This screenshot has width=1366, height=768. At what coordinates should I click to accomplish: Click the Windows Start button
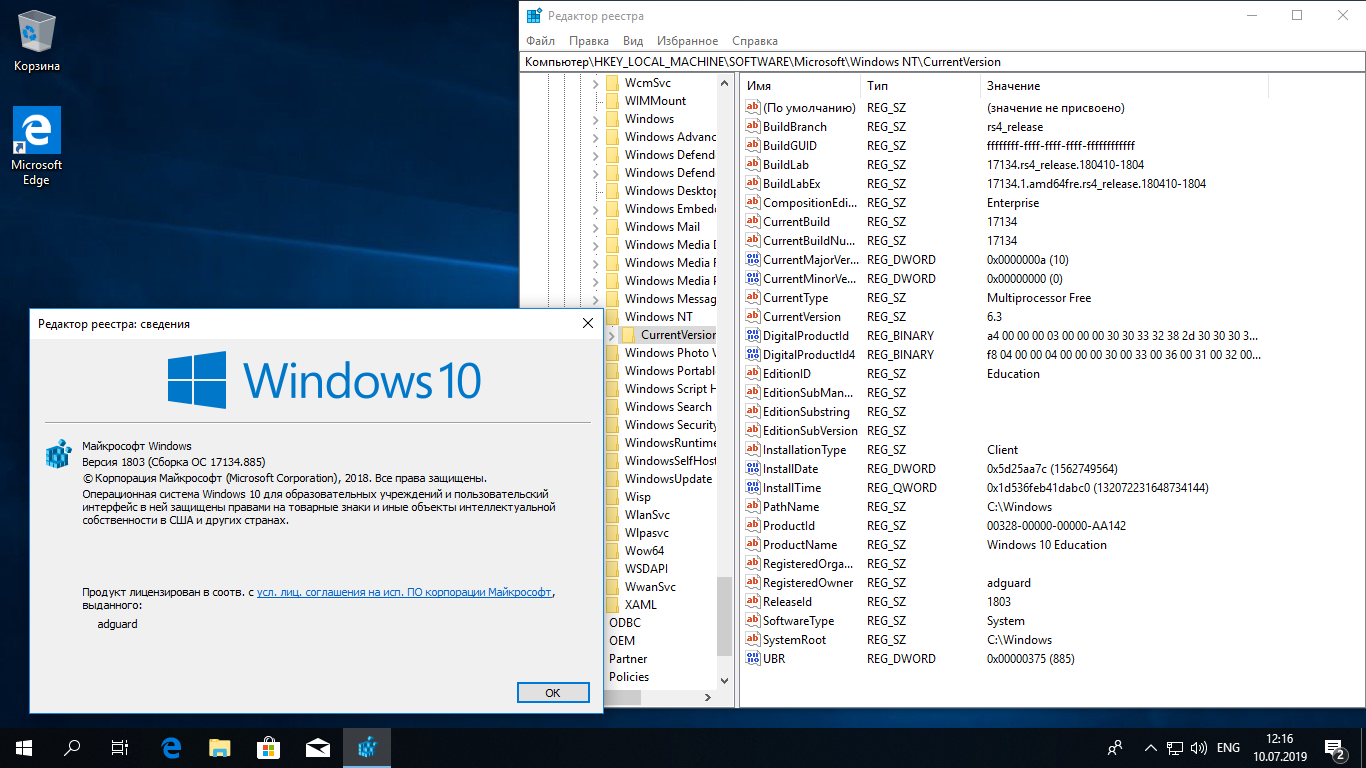click(x=24, y=747)
